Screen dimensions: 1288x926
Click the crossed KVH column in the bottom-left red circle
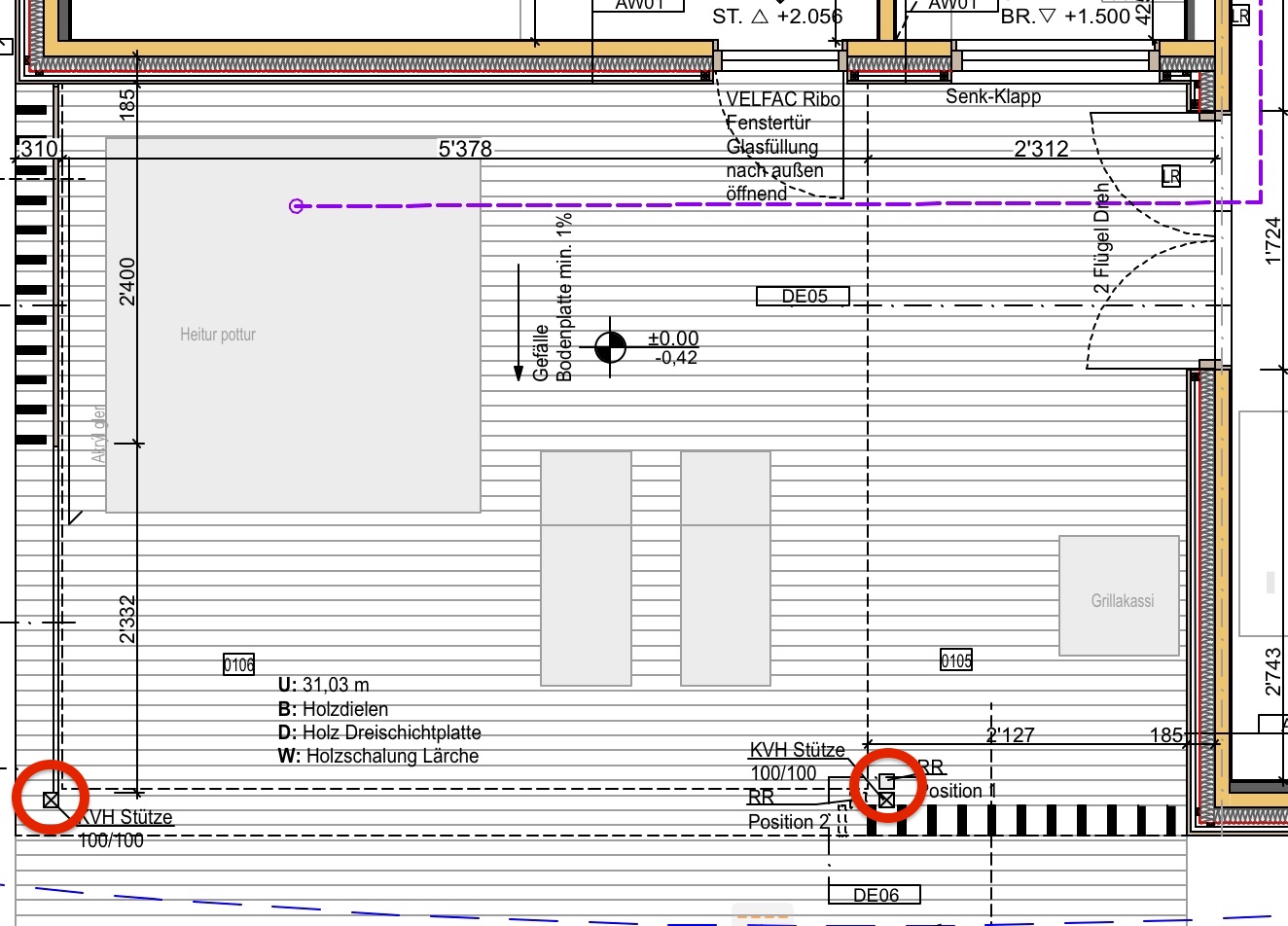pos(51,800)
